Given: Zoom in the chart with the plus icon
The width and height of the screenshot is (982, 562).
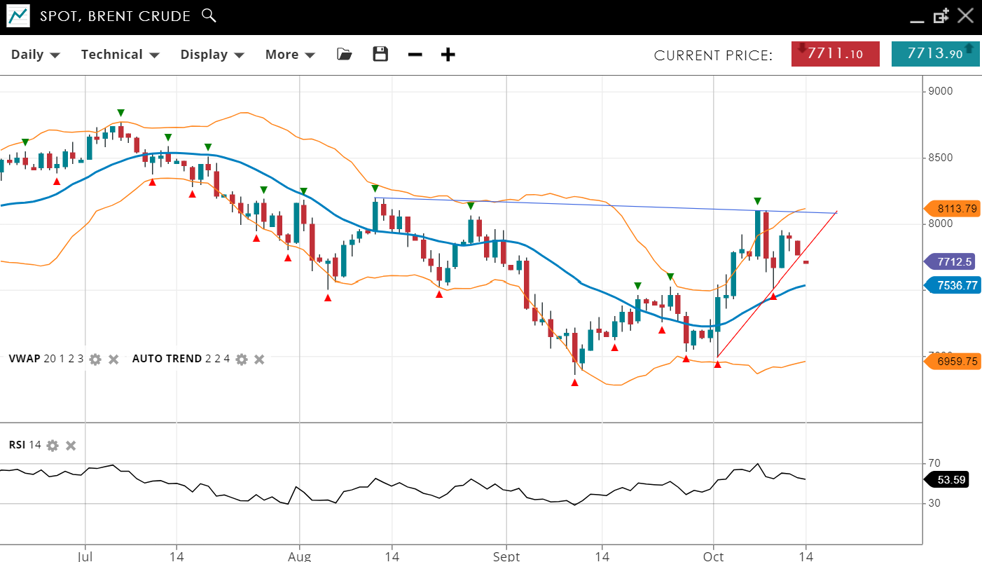Looking at the screenshot, I should (448, 54).
